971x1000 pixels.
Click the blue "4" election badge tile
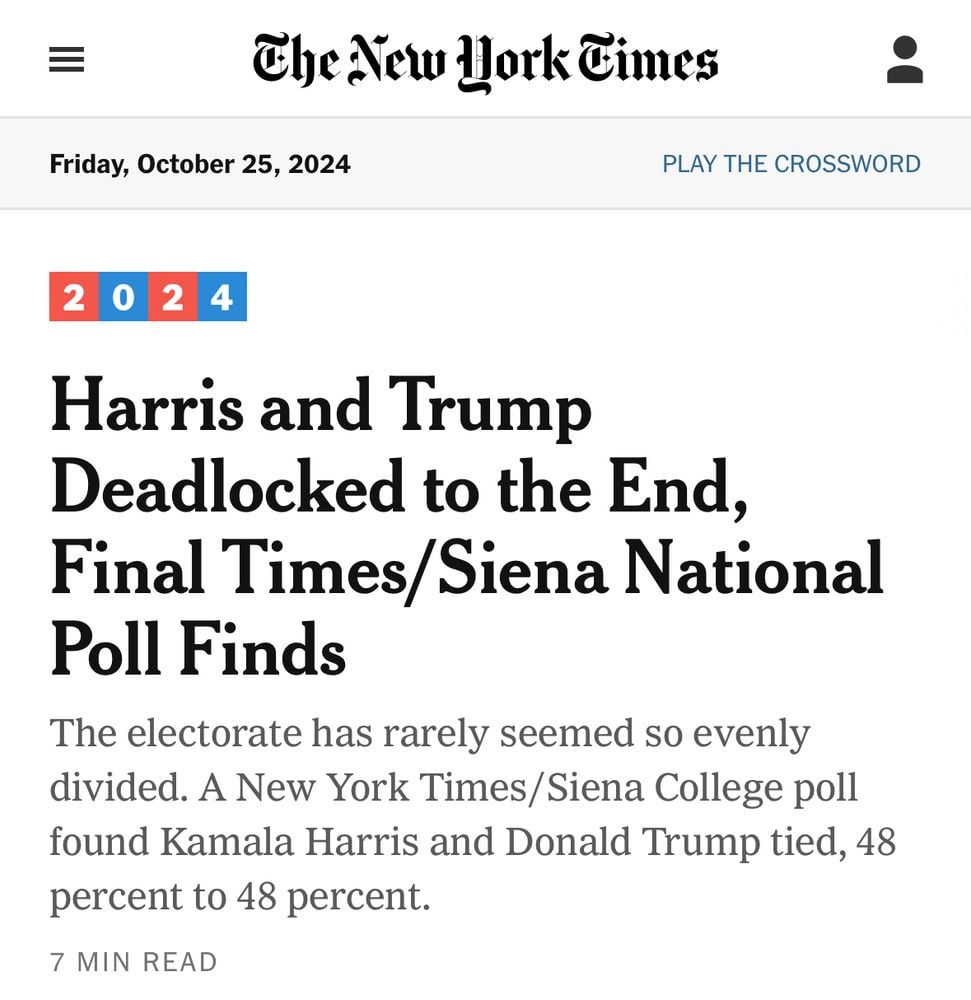coord(222,297)
